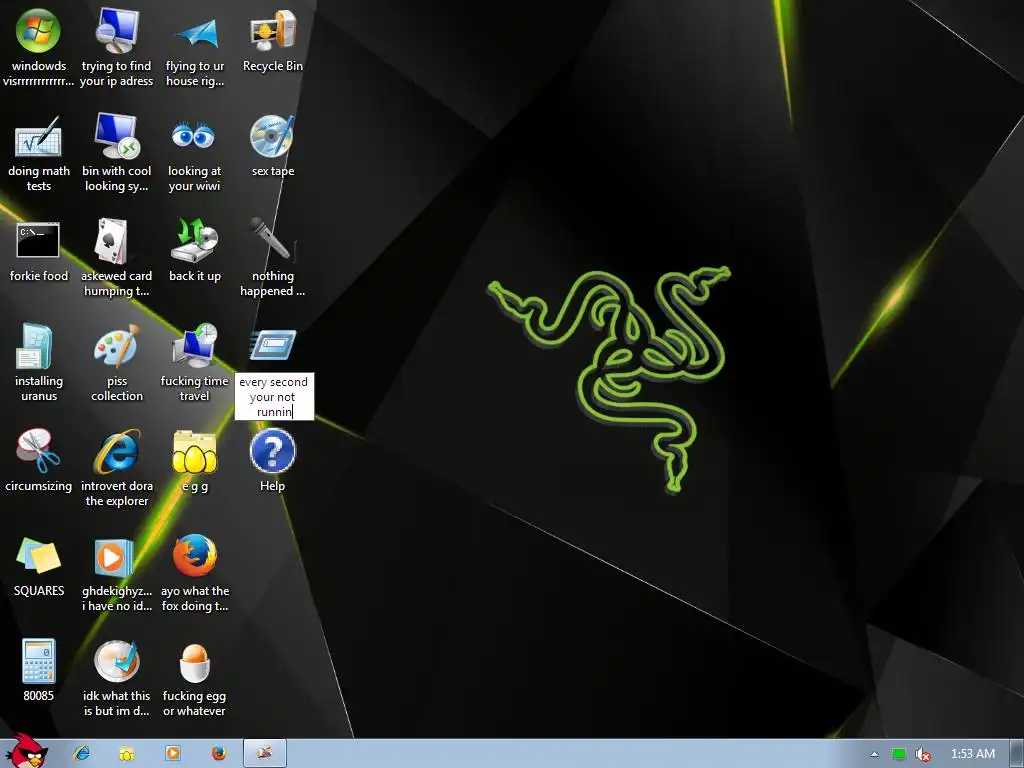The width and height of the screenshot is (1024, 768).
Task: Open Internet Explorer from the taskbar
Action: pyautogui.click(x=82, y=754)
